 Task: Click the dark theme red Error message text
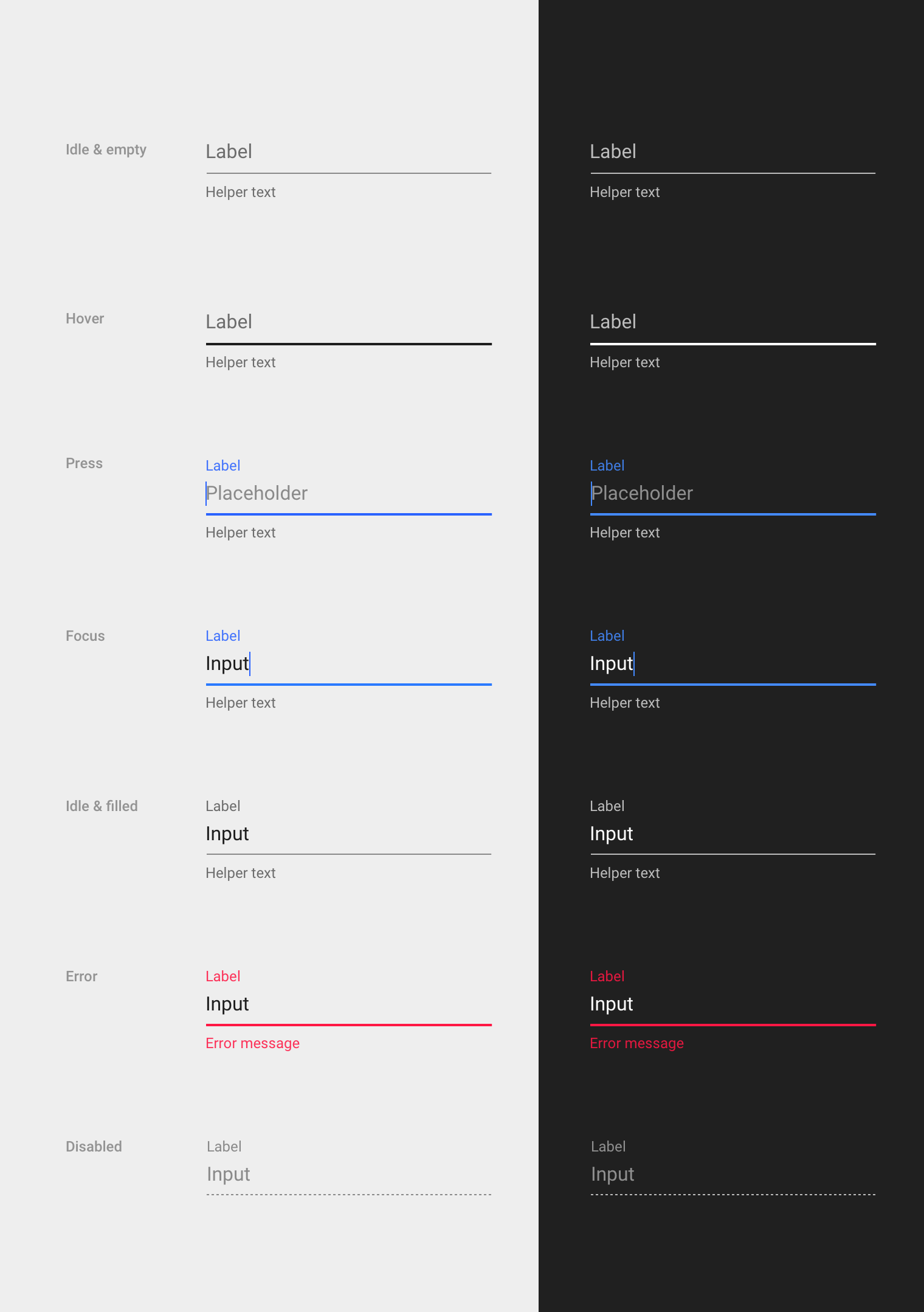636,1043
